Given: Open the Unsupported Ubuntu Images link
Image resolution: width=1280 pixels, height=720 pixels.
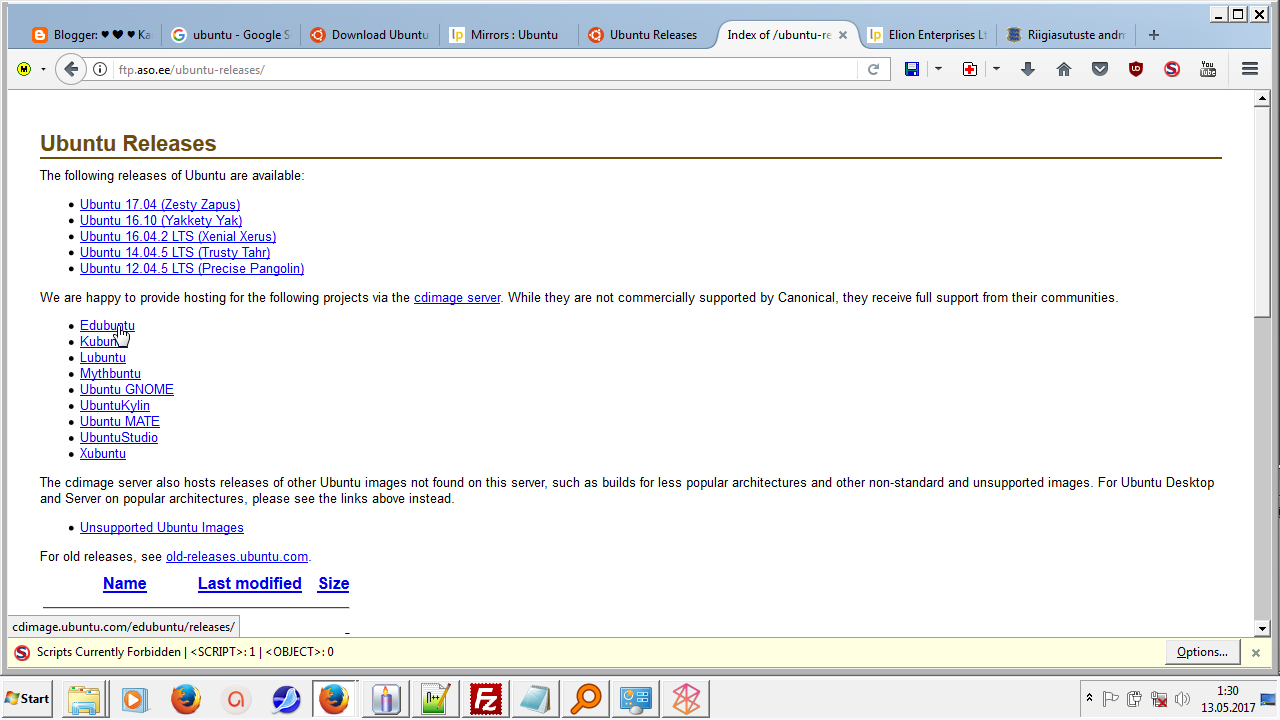Looking at the screenshot, I should click(162, 528).
